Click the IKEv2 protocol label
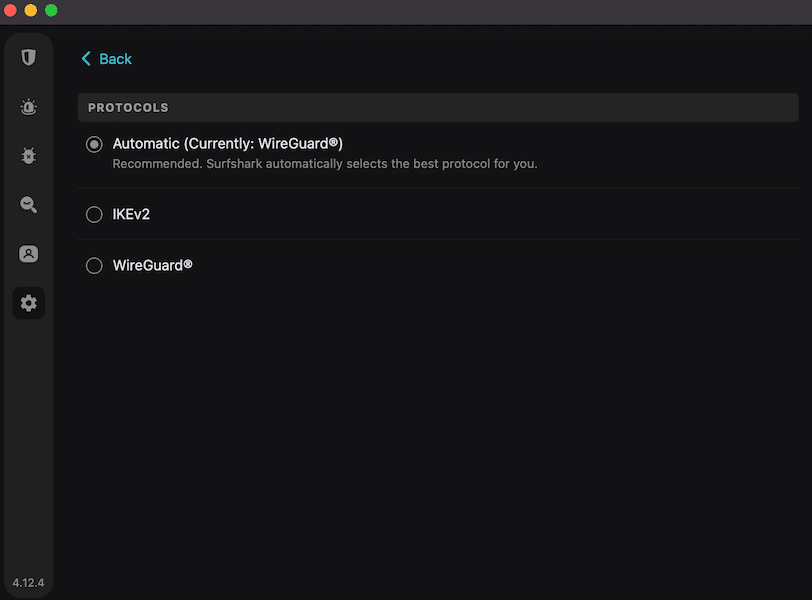Image resolution: width=812 pixels, height=600 pixels. pos(132,213)
